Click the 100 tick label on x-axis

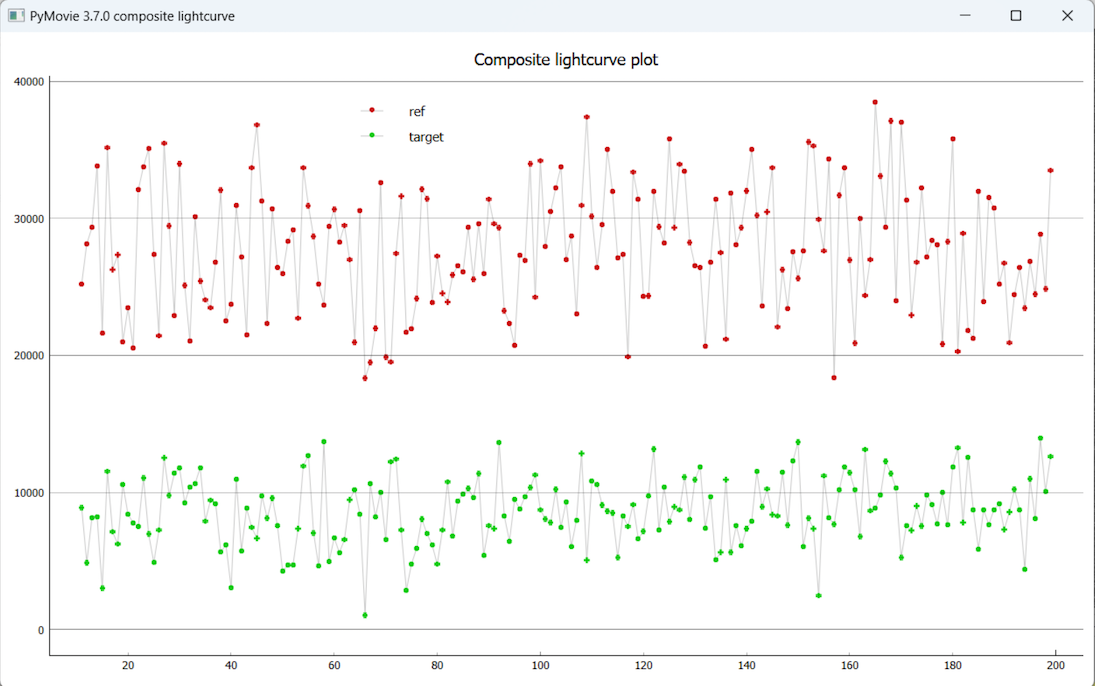pyautogui.click(x=540, y=665)
